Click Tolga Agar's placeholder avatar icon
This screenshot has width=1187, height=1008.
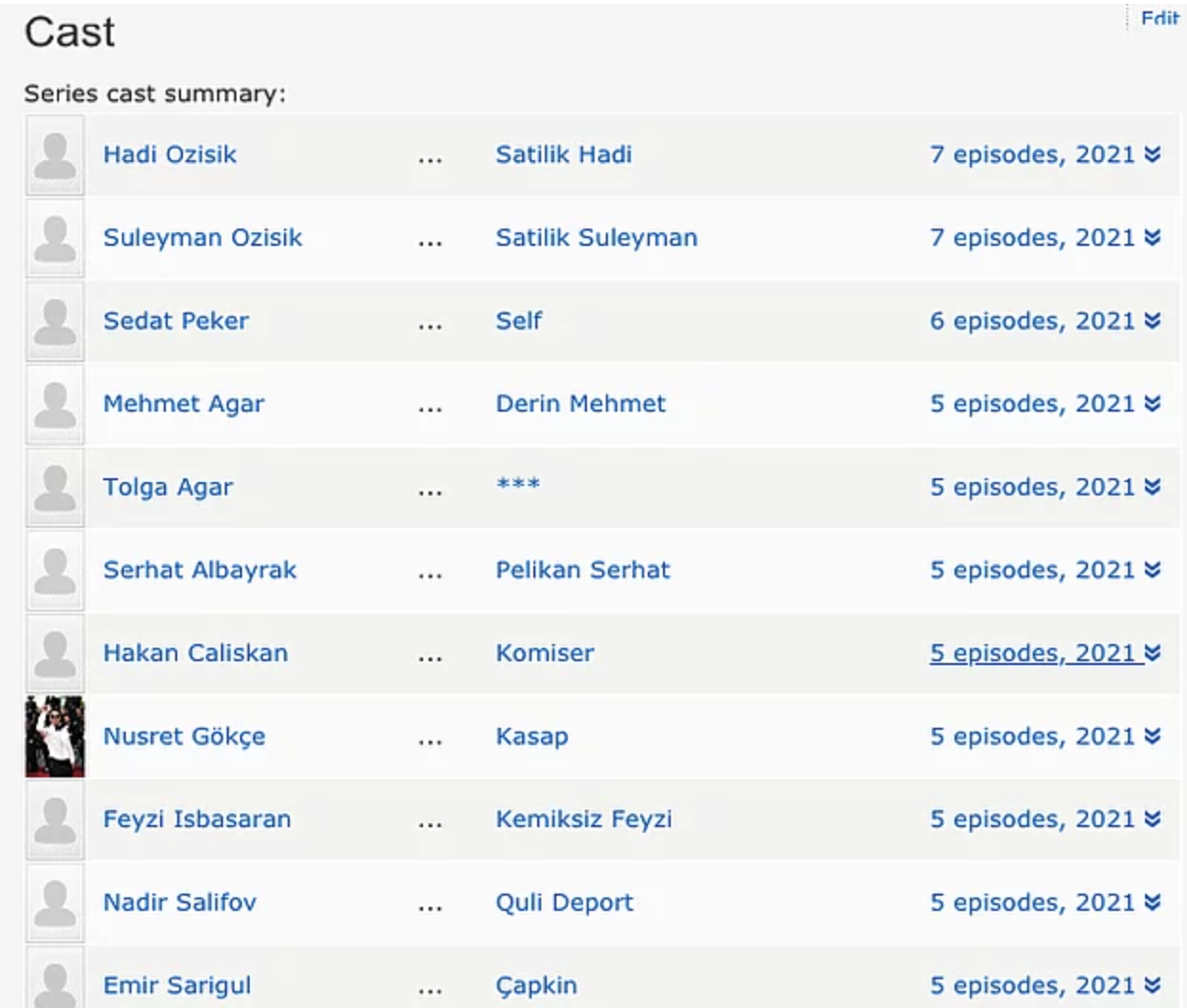coord(54,487)
